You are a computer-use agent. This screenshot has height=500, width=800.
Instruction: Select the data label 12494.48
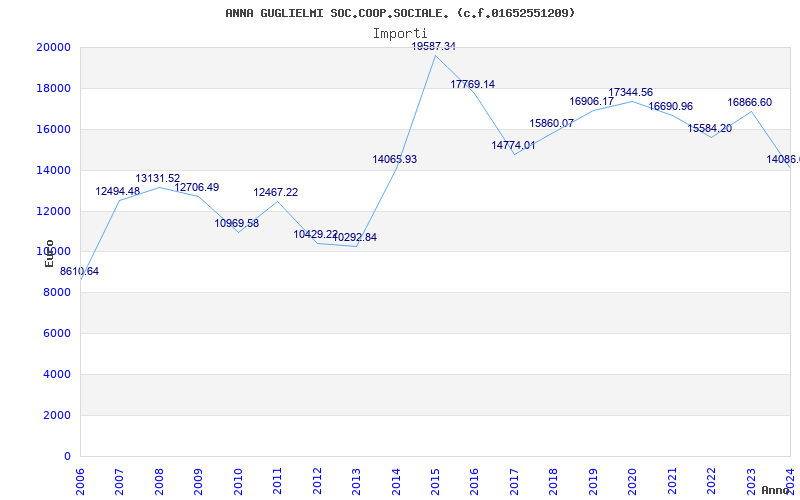click(117, 191)
